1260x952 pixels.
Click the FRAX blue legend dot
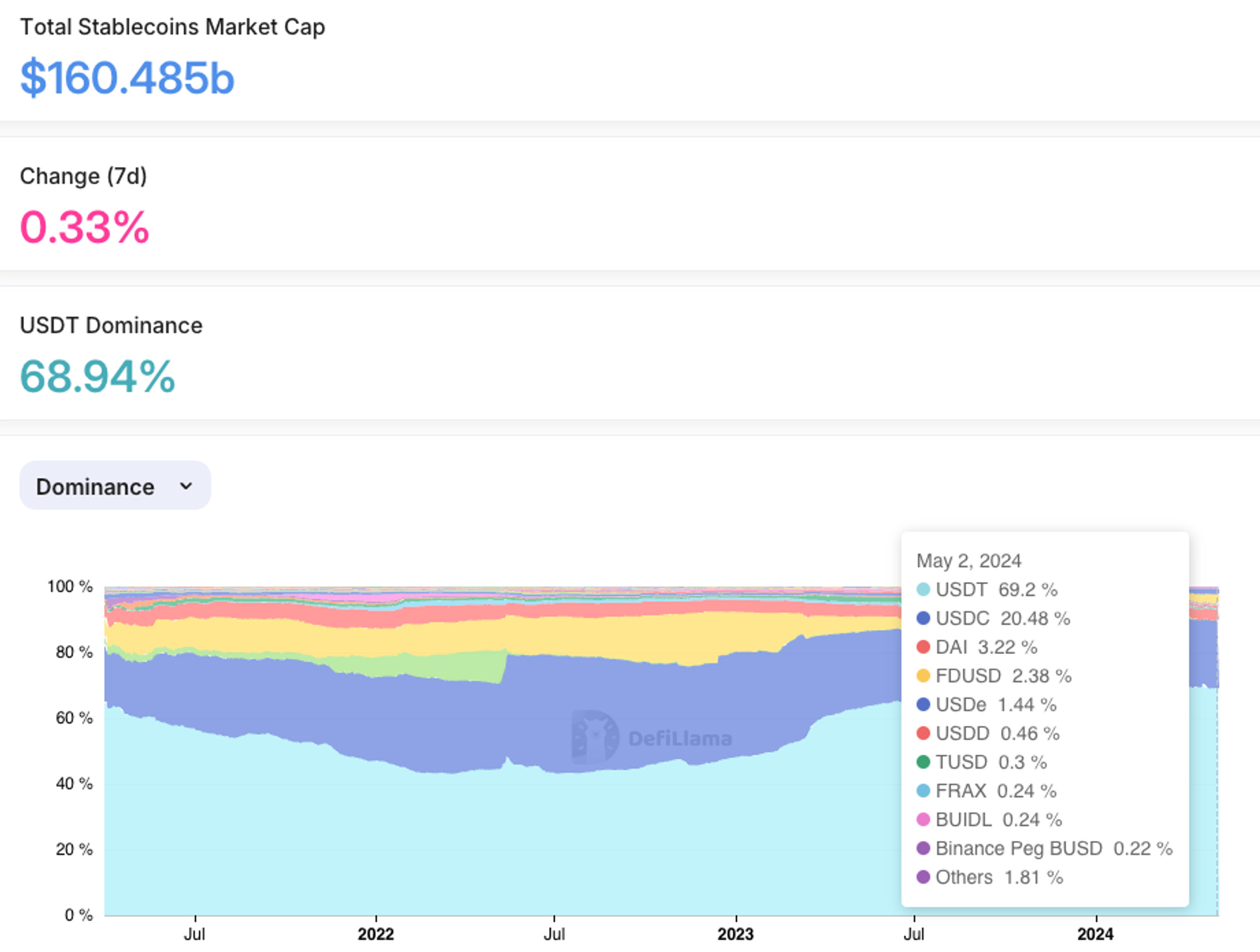[x=923, y=791]
